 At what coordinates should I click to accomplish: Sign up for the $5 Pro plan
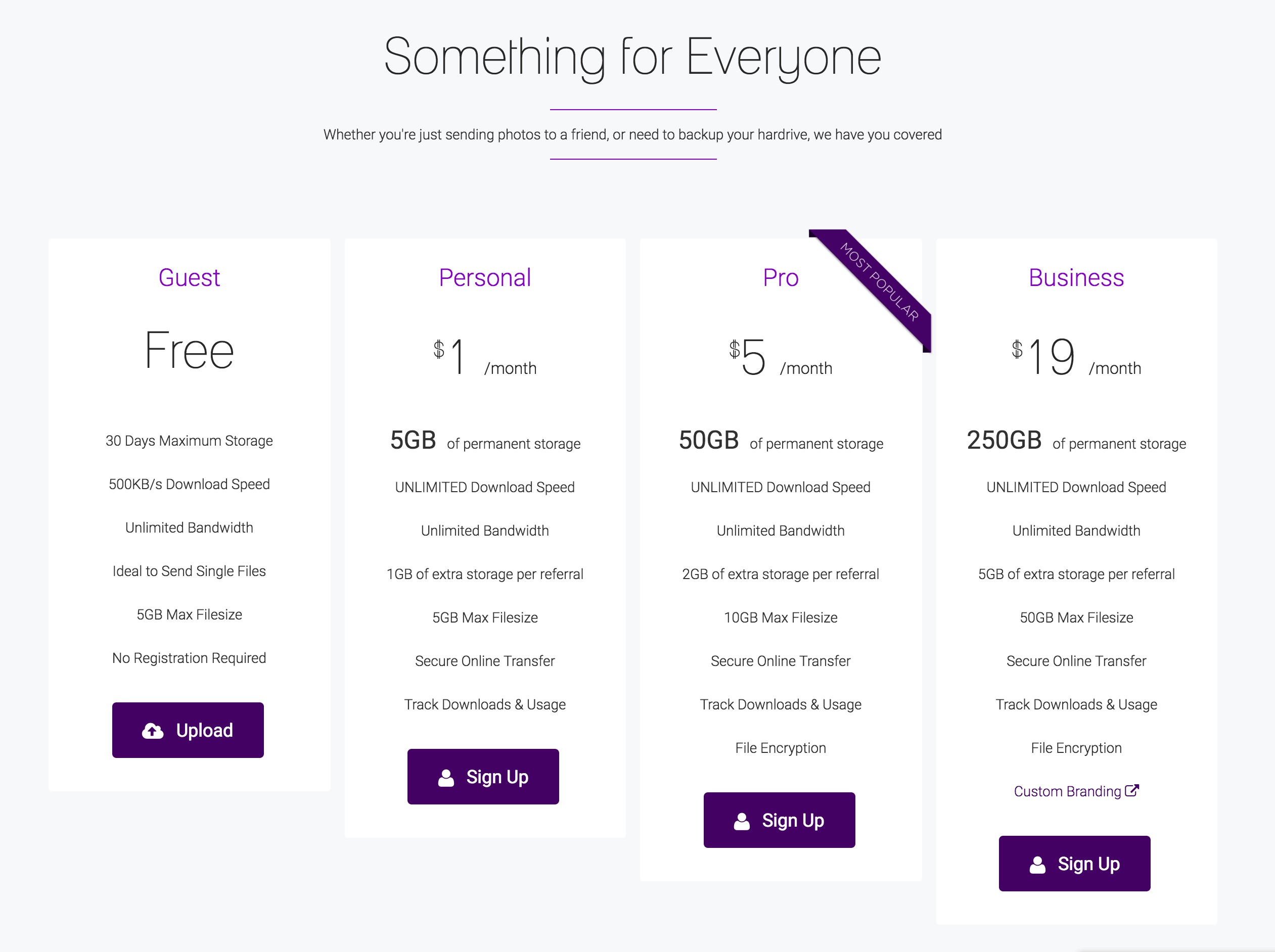pos(779,820)
